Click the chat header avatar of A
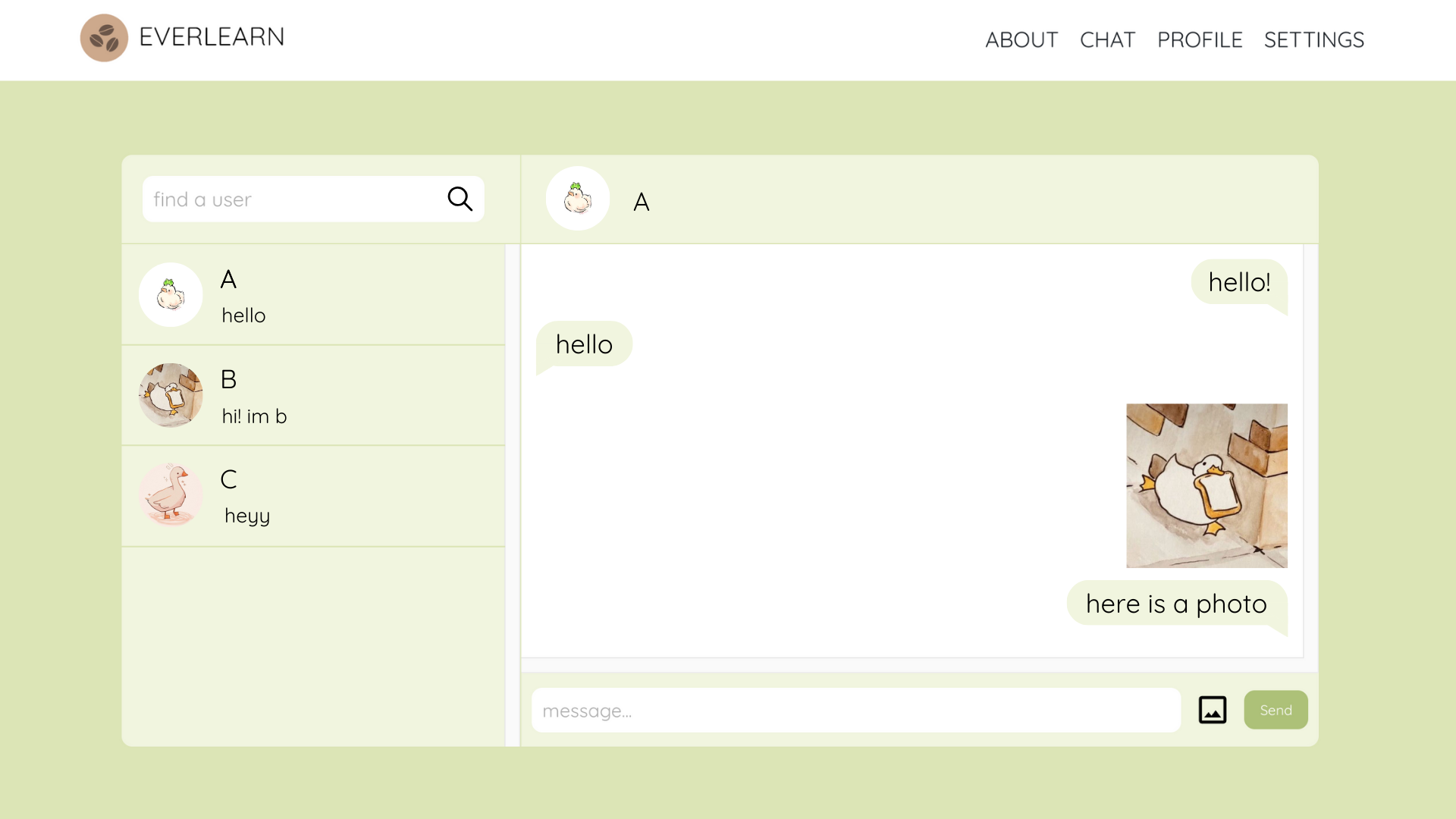 [578, 199]
